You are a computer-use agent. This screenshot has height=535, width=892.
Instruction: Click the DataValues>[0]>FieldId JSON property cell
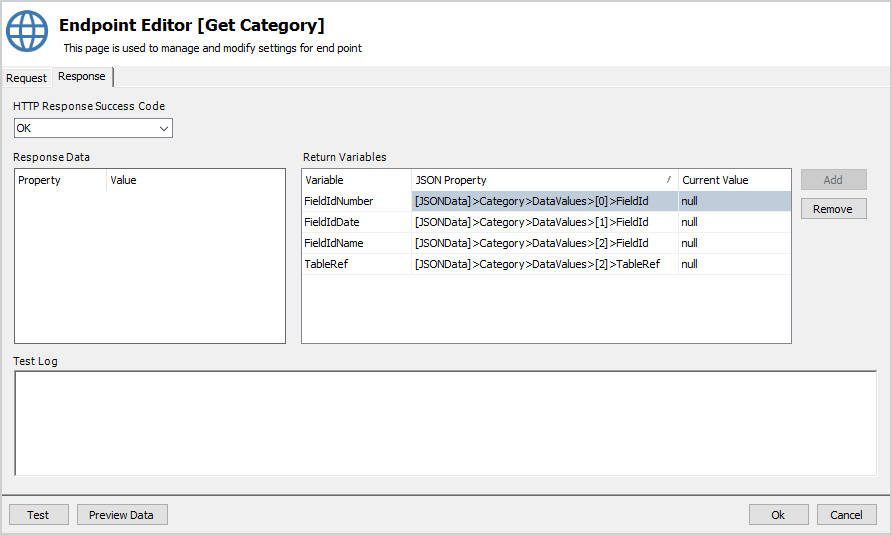click(544, 201)
